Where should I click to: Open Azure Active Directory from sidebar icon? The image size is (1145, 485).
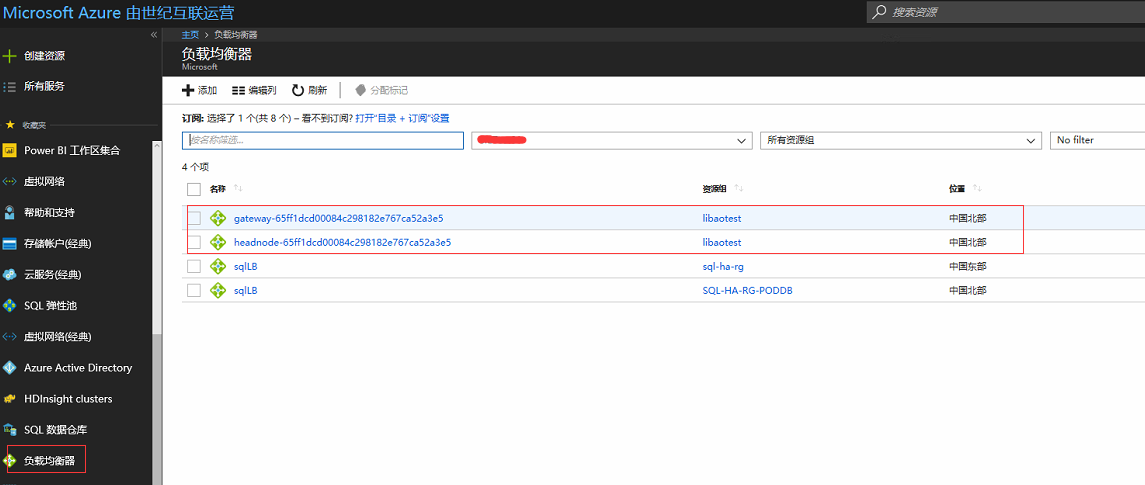(x=10, y=368)
